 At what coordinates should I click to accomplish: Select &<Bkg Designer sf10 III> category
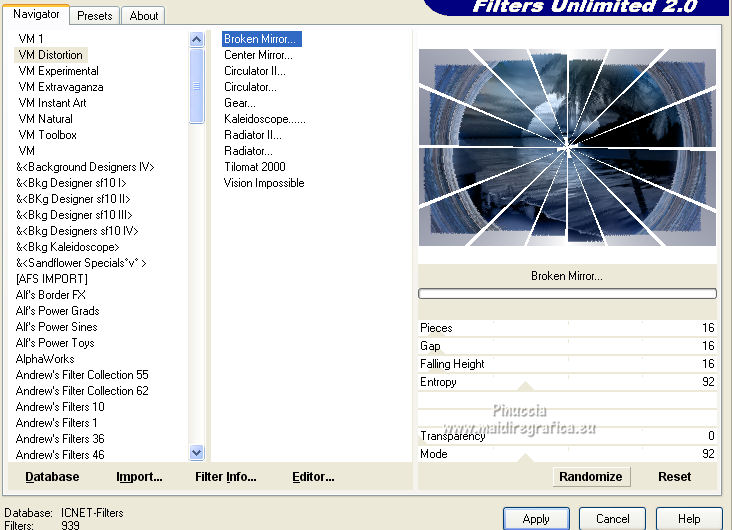tap(74, 215)
